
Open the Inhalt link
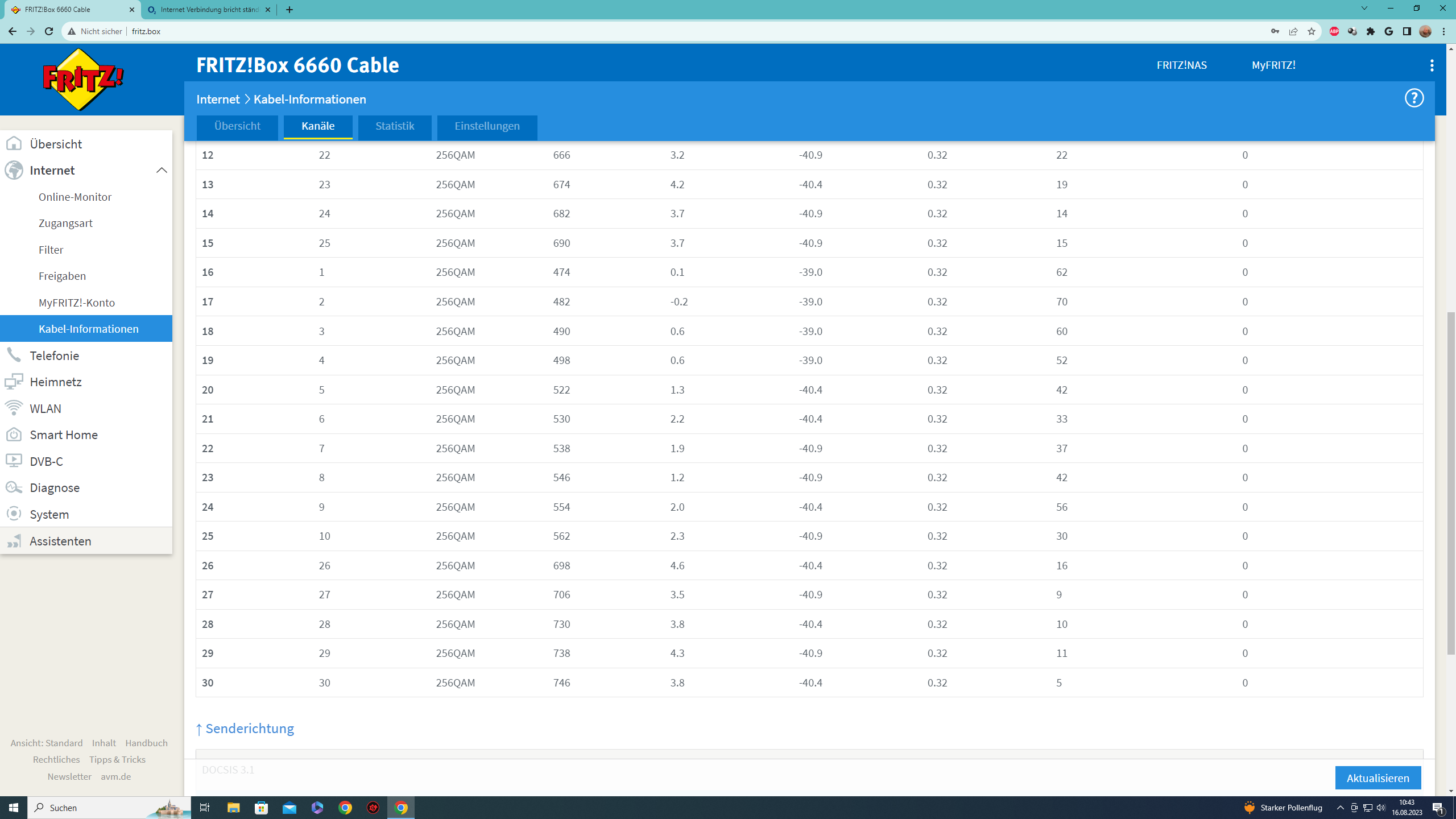tap(104, 743)
